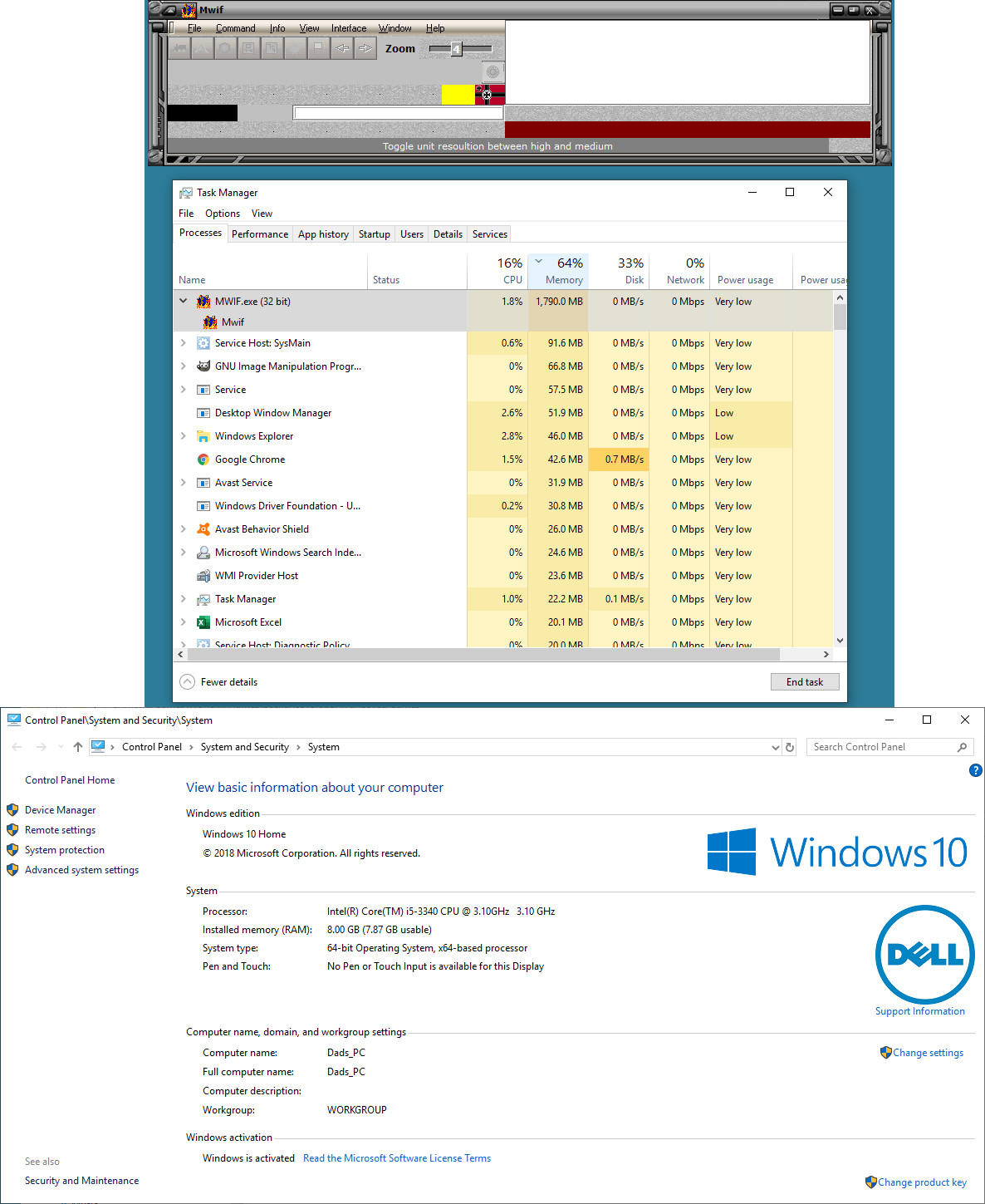Open recent locations dropdown beside Forward arrow
The height and width of the screenshot is (1204, 985).
coord(61,747)
